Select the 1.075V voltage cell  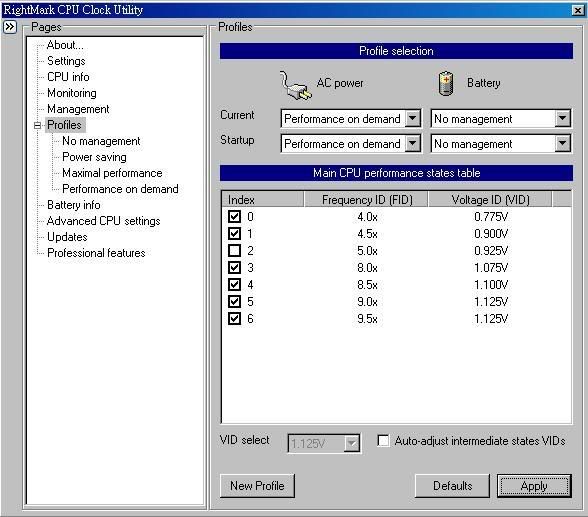click(x=491, y=268)
